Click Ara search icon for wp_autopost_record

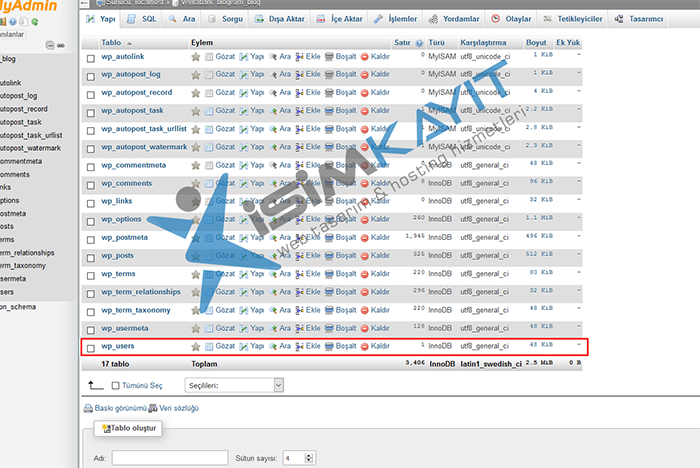(x=273, y=93)
